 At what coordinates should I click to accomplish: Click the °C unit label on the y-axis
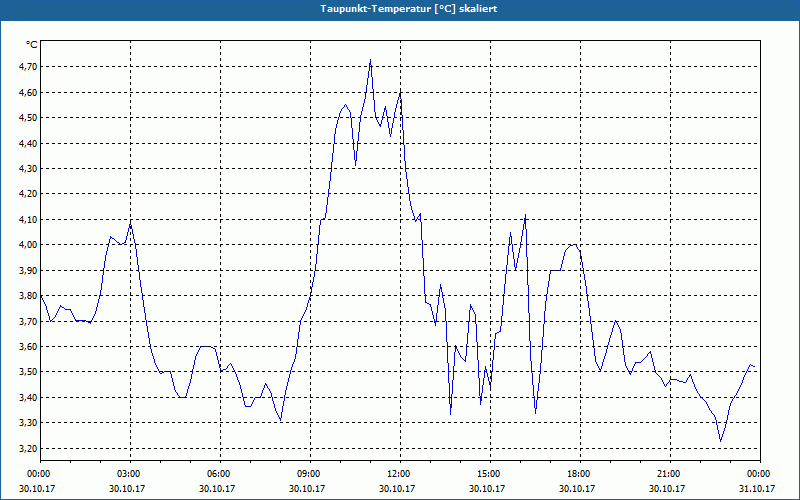(32, 45)
